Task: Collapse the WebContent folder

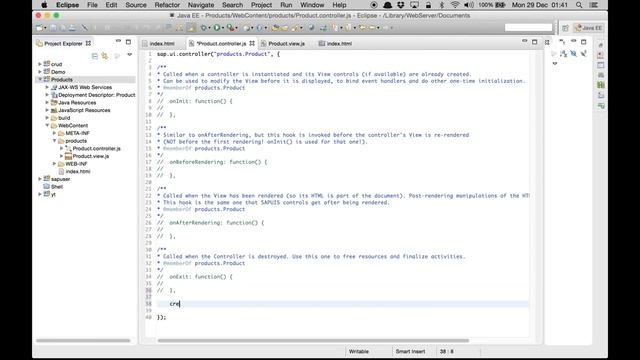Action: tap(47, 125)
